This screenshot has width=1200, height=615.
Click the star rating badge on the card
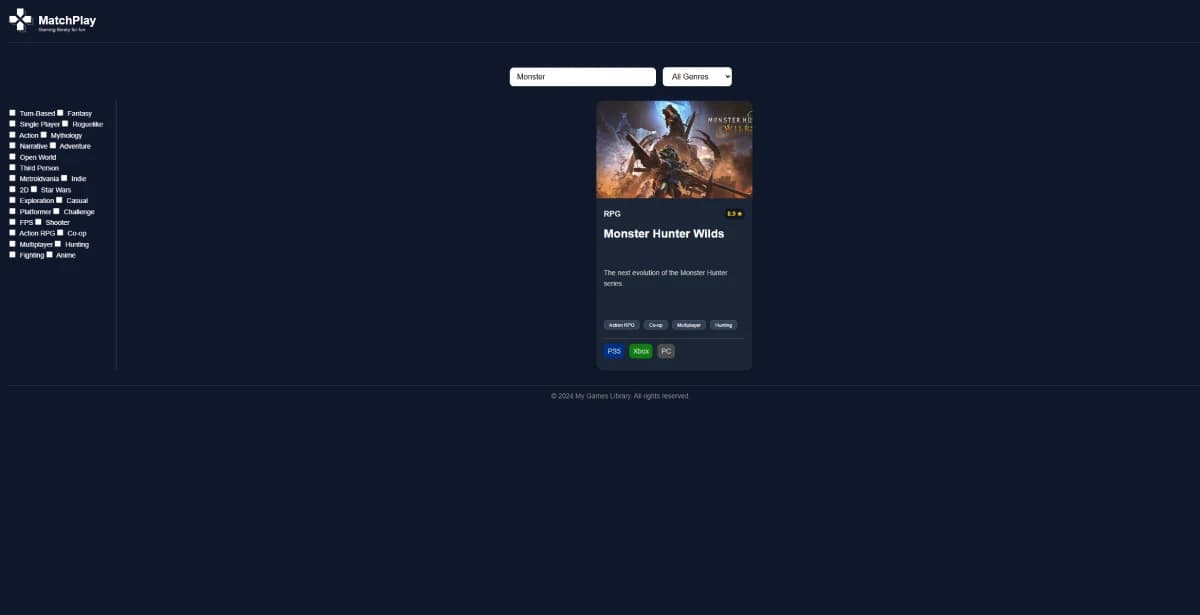735,214
